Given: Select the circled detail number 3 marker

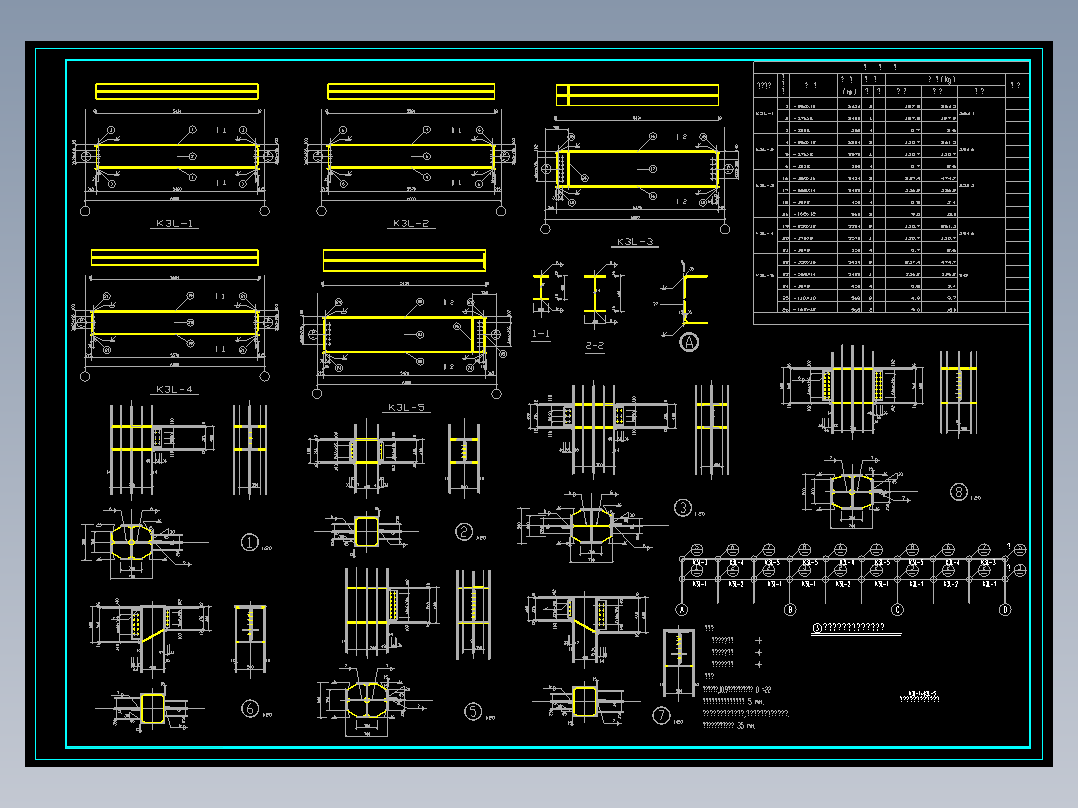Looking at the screenshot, I should coord(683,508).
